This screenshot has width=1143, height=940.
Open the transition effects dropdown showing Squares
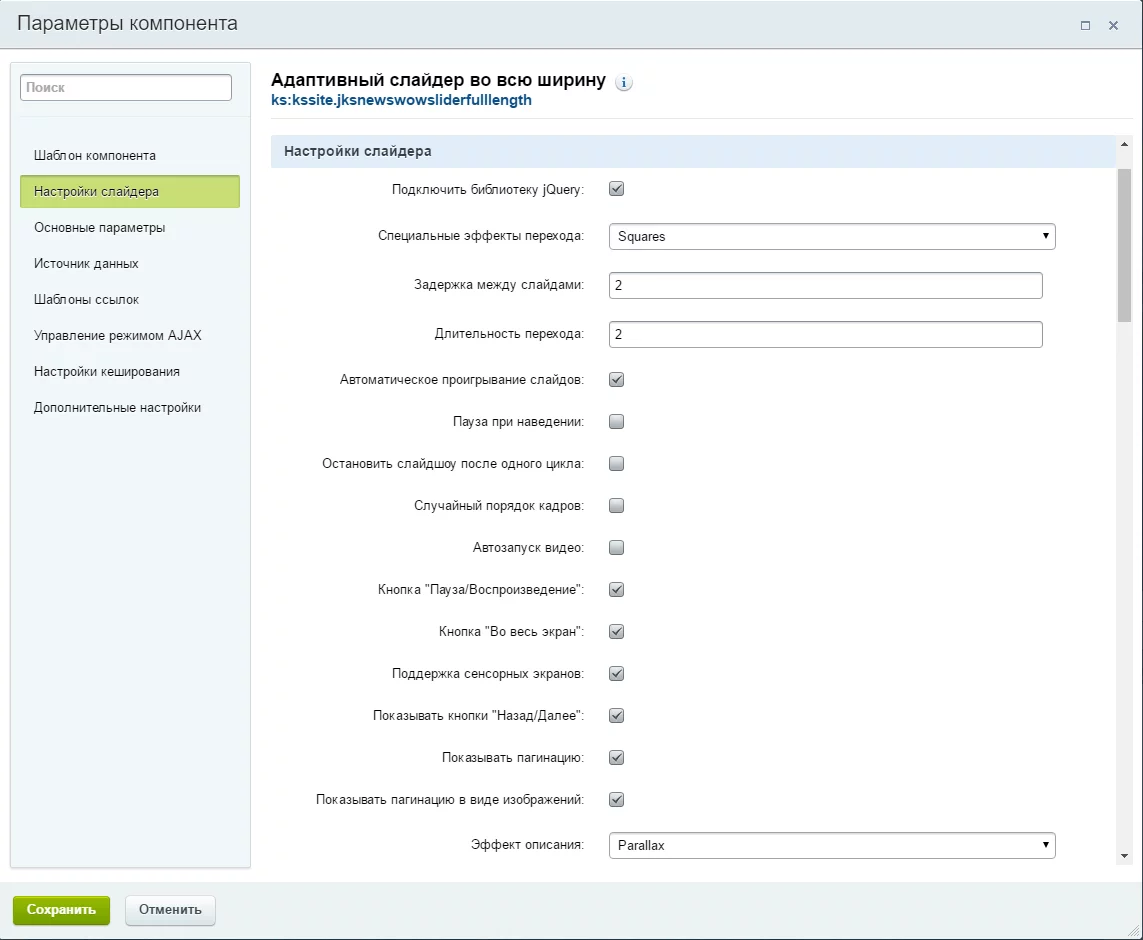point(831,237)
